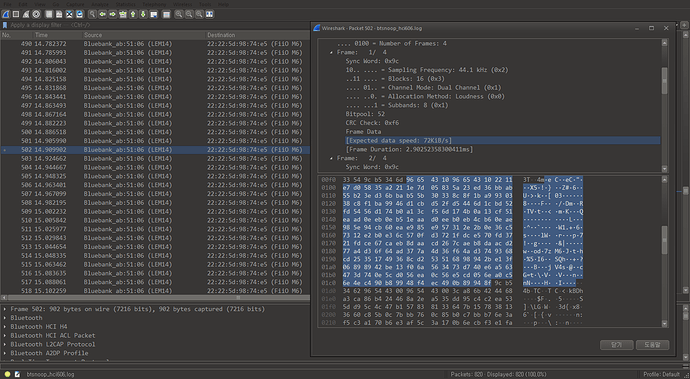
Task: Click the 닫기 close button in packet dialog
Action: 617,345
